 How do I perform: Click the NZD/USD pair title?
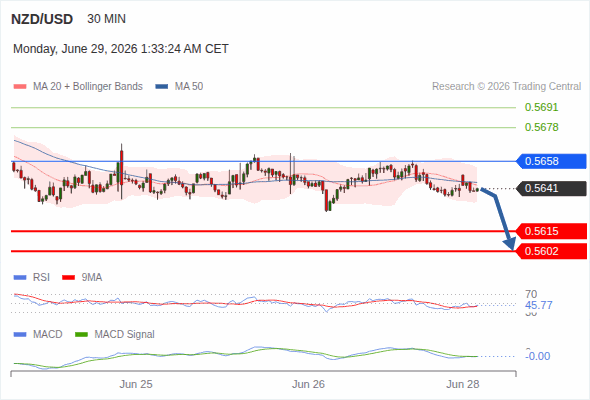[x=42, y=19]
